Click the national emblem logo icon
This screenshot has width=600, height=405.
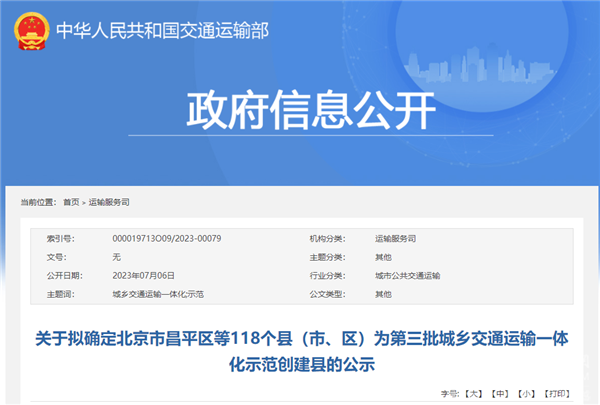coord(32,31)
